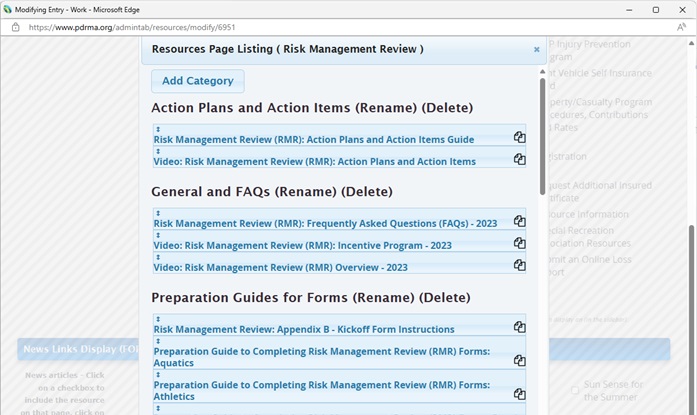Click copy icon for FAQs - 2023 entry
Viewport: 697px width, 415px height.
pyautogui.click(x=519, y=221)
